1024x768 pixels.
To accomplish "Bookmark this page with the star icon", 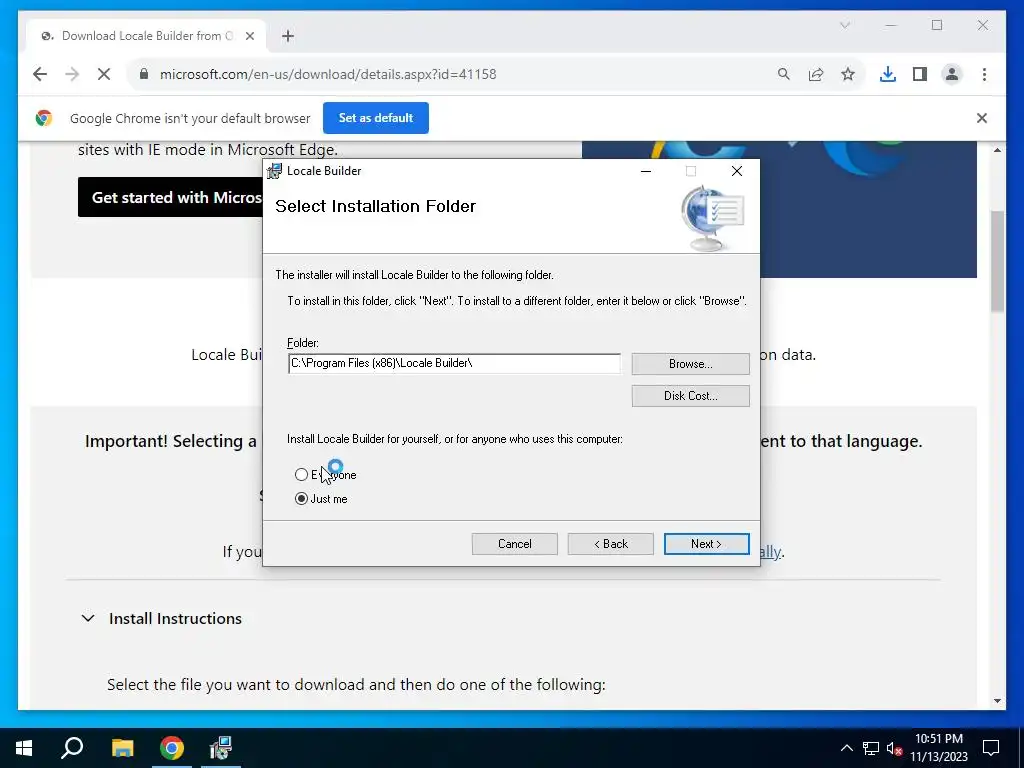I will 848,74.
